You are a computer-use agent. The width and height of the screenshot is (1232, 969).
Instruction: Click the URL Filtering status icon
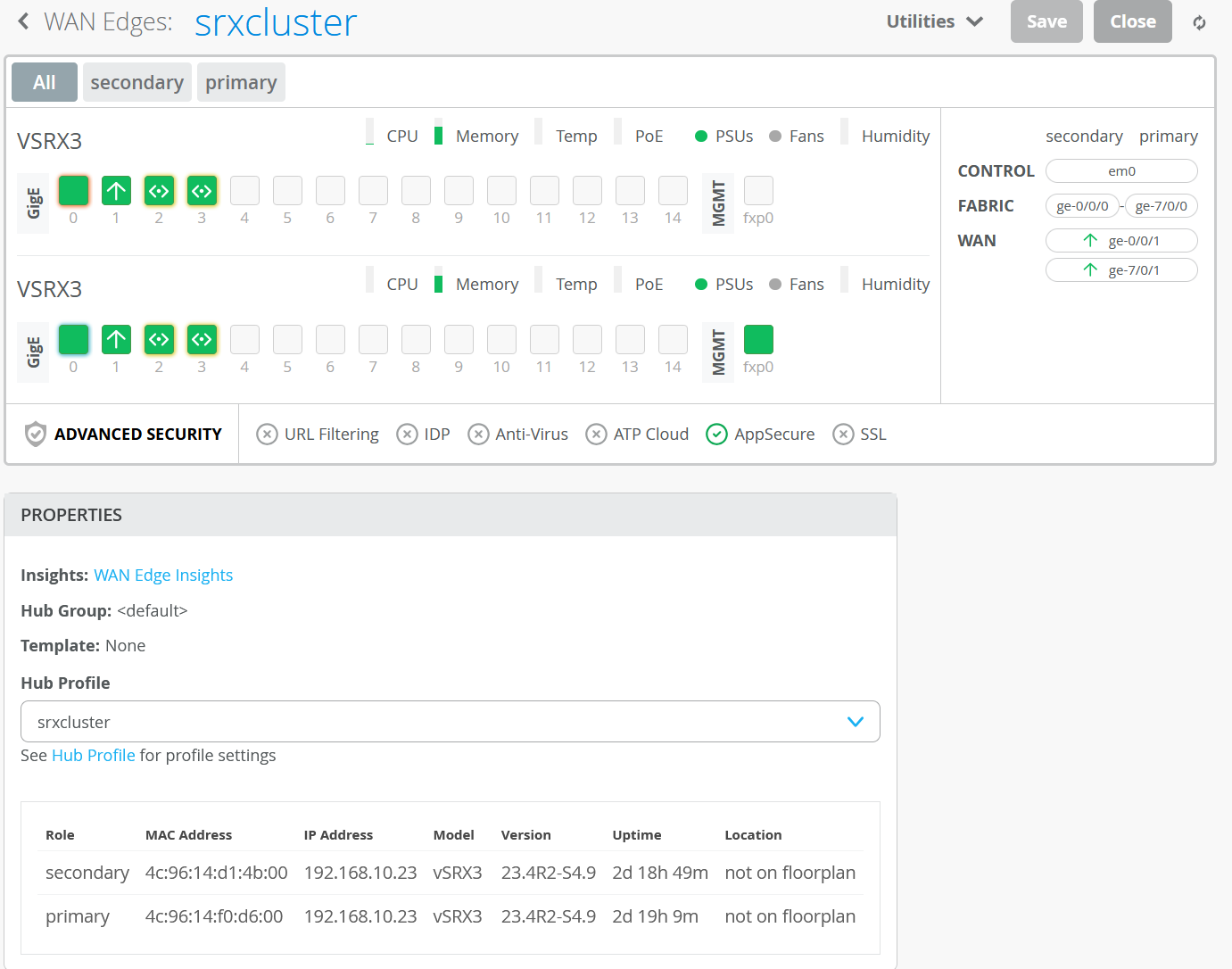(267, 434)
